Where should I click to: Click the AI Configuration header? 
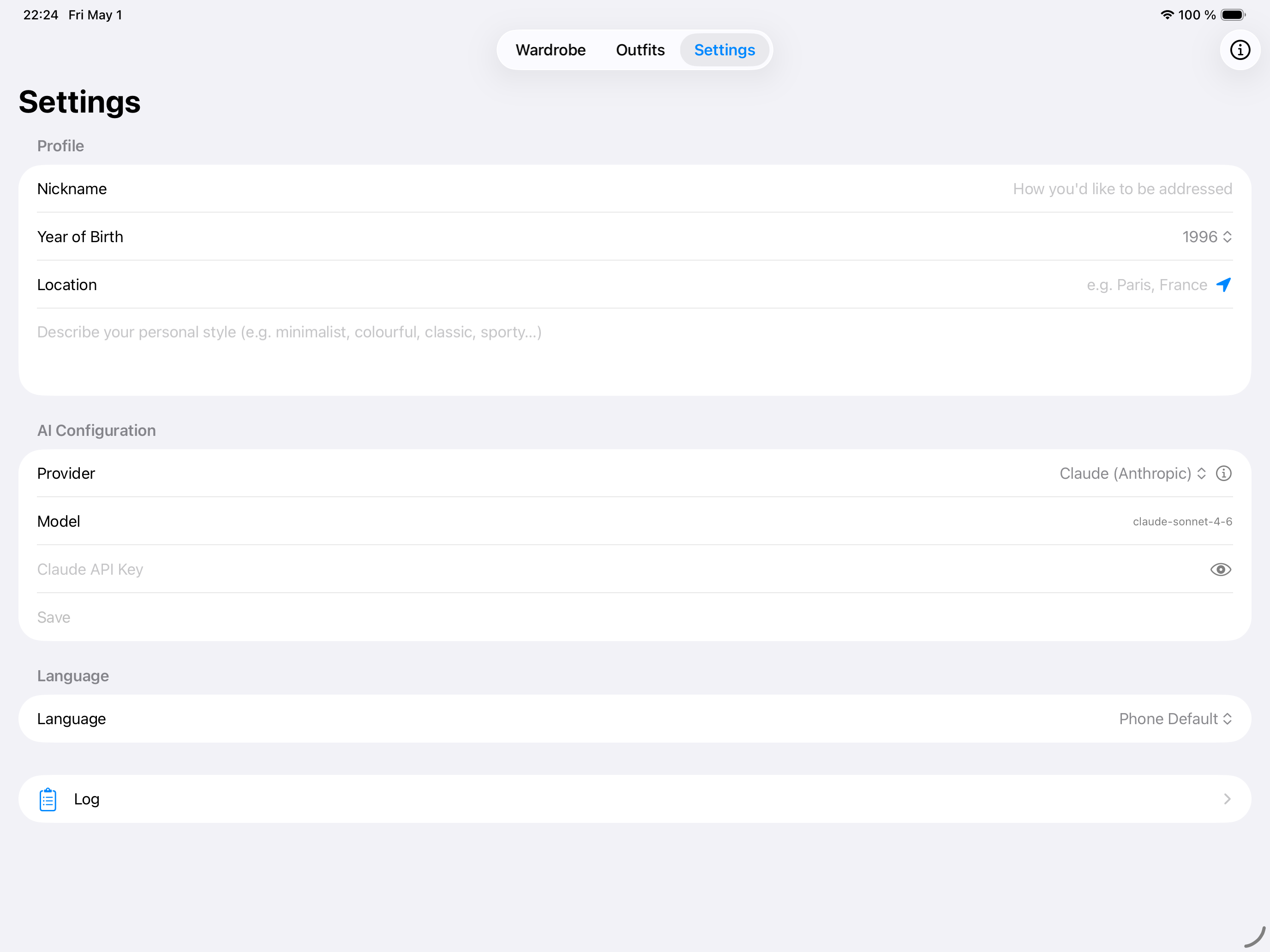tap(96, 430)
